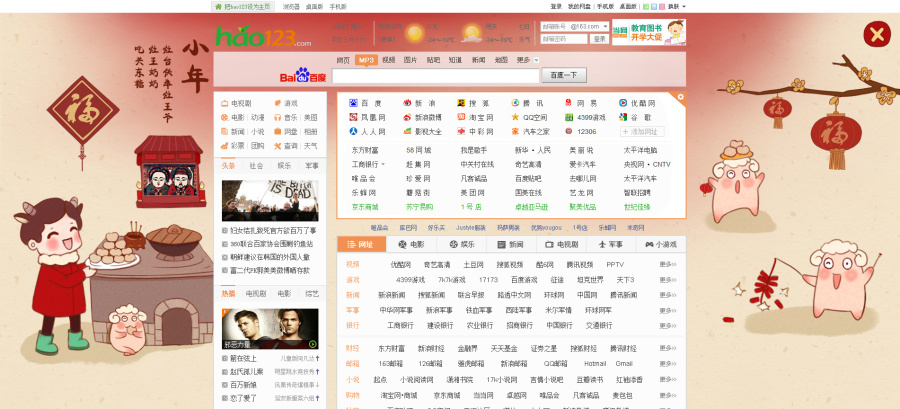
Task: Open the 音乐 headphone icon in left menu
Action: [x=278, y=118]
